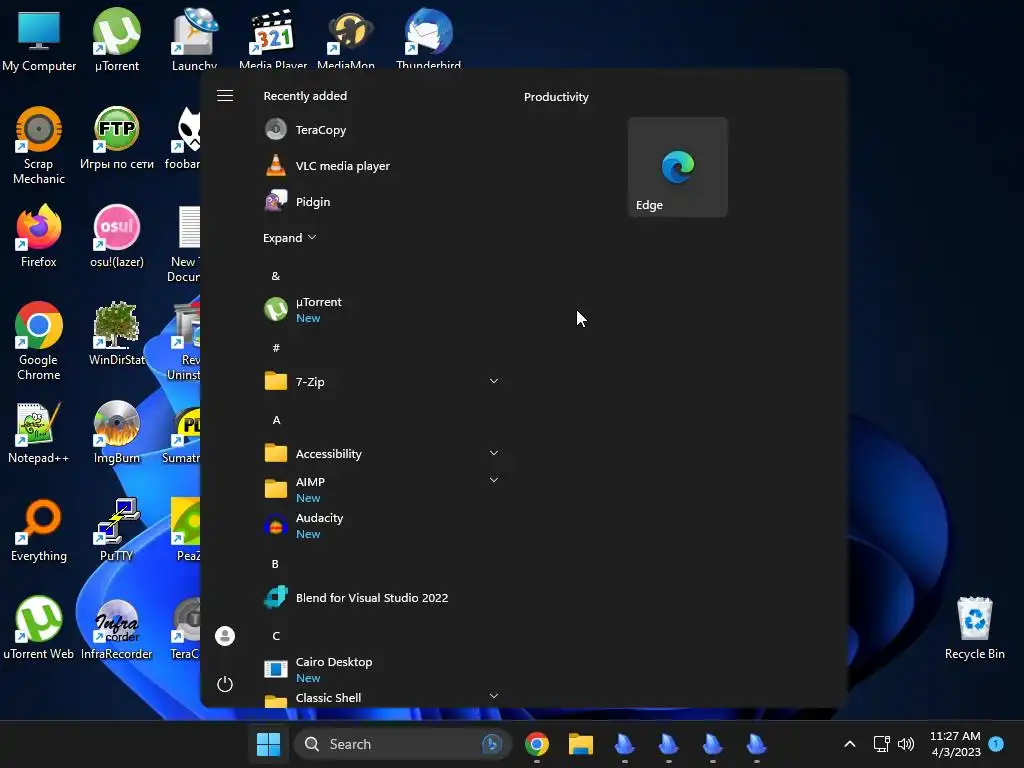Launch Pidgin from Recently added
The image size is (1024, 768).
pos(382,201)
